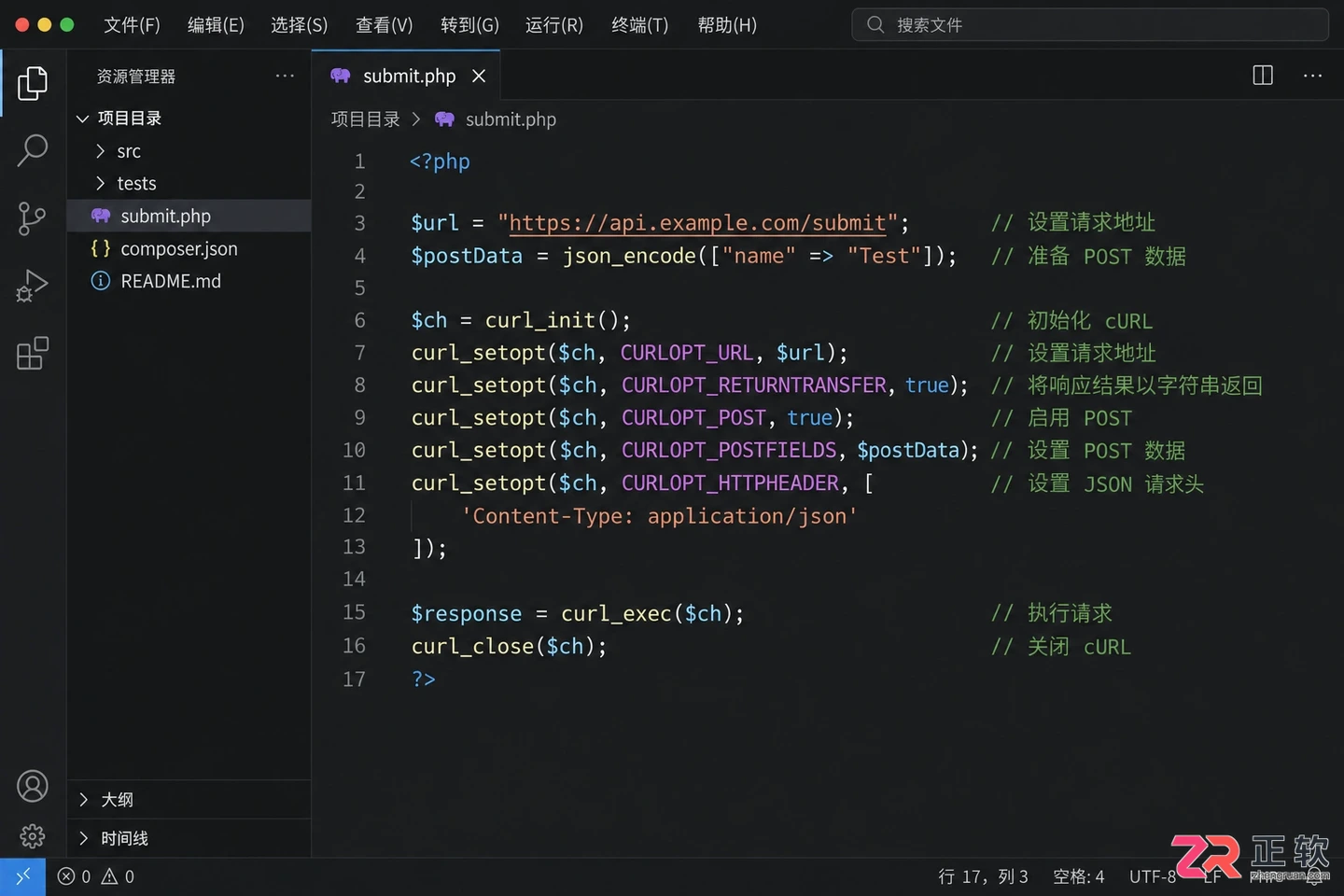
Task: Click the warnings count icon in status bar
Action: [x=109, y=876]
